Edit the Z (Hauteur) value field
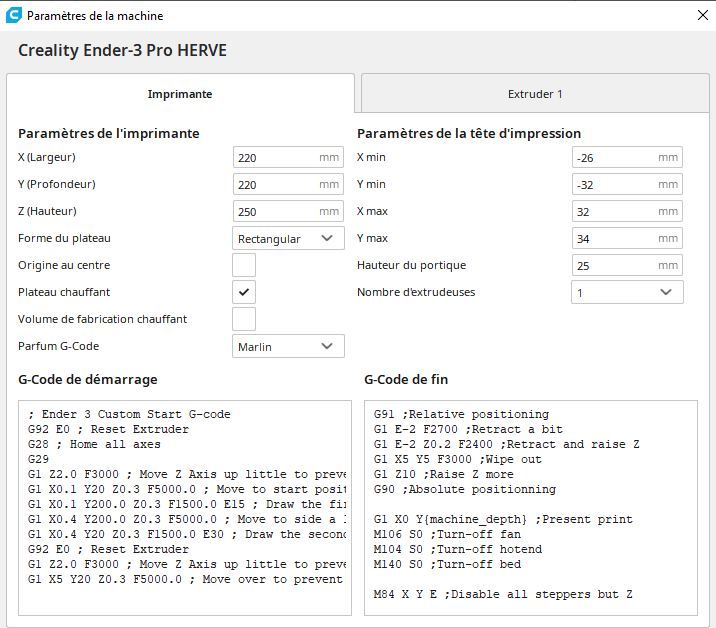Image resolution: width=716 pixels, height=628 pixels. 288,211
